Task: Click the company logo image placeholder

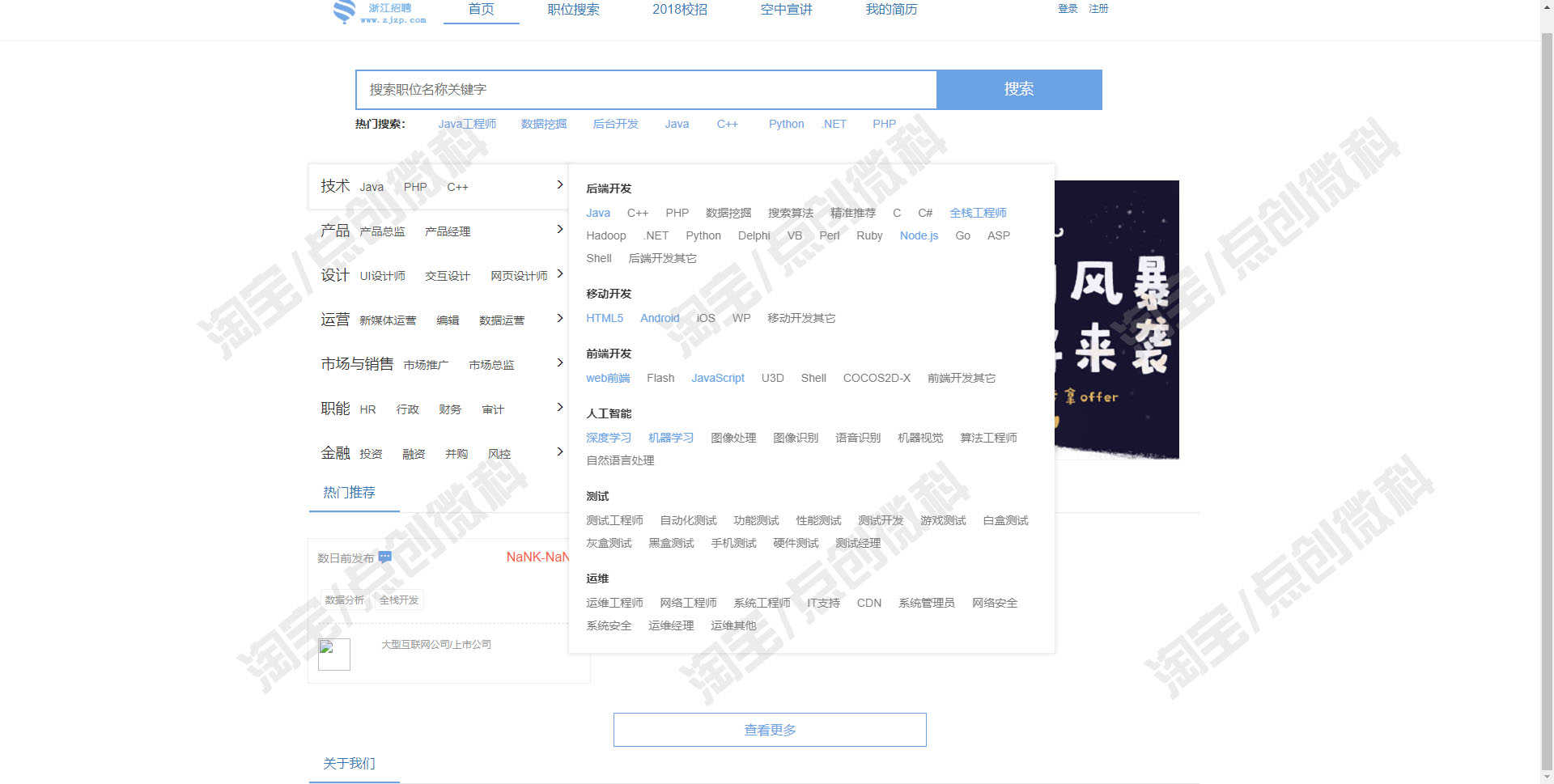Action: [334, 655]
